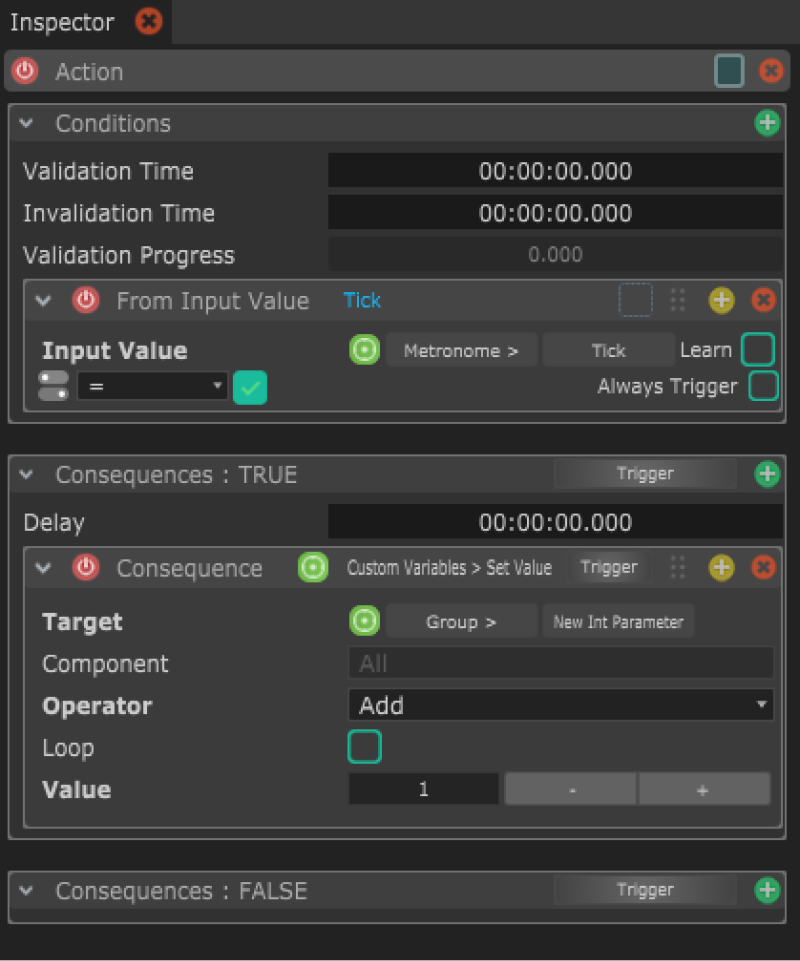Remove the Action with its red X

pyautogui.click(x=771, y=71)
